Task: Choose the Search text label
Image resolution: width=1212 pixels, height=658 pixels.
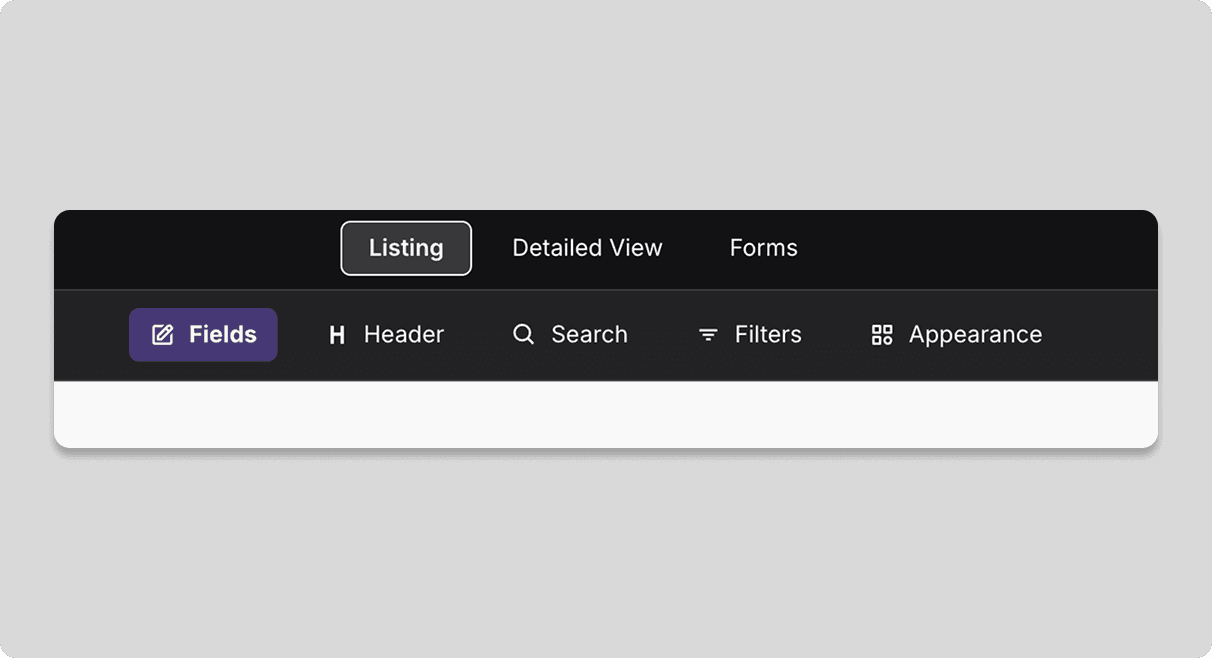Action: pyautogui.click(x=589, y=335)
